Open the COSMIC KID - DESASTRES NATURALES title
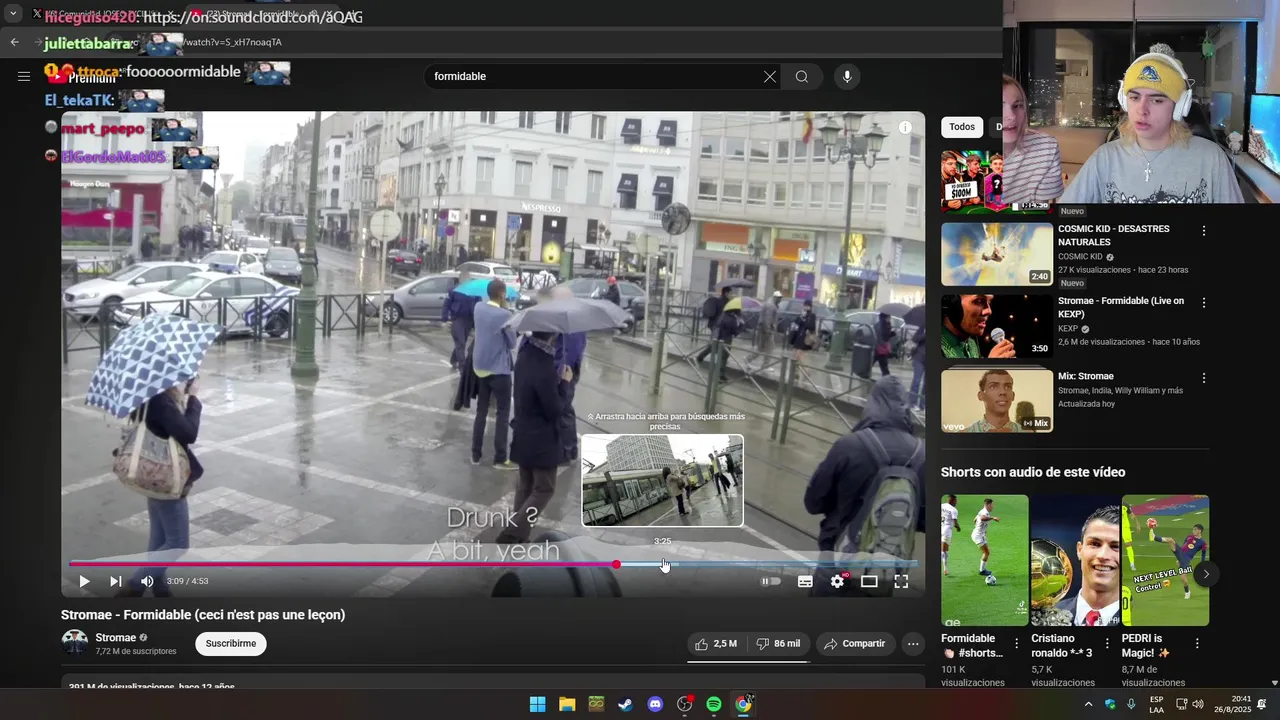The height and width of the screenshot is (720, 1280). click(x=1114, y=236)
